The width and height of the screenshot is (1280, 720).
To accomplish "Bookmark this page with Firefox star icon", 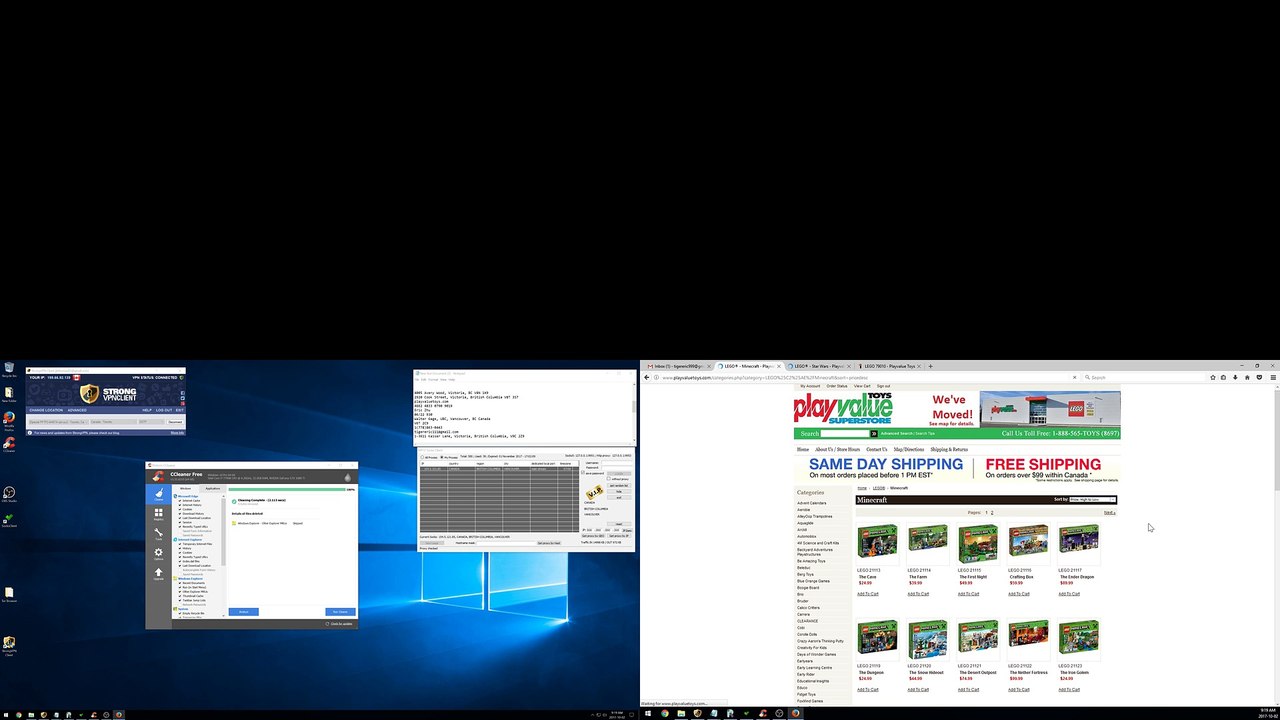I will pyautogui.click(x=1212, y=377).
